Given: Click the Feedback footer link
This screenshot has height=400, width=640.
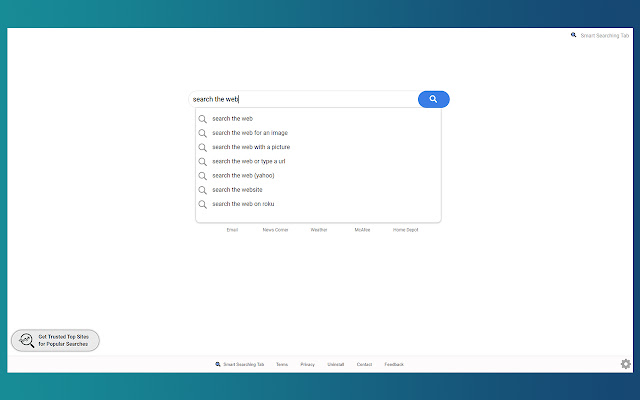Looking at the screenshot, I should [394, 364].
